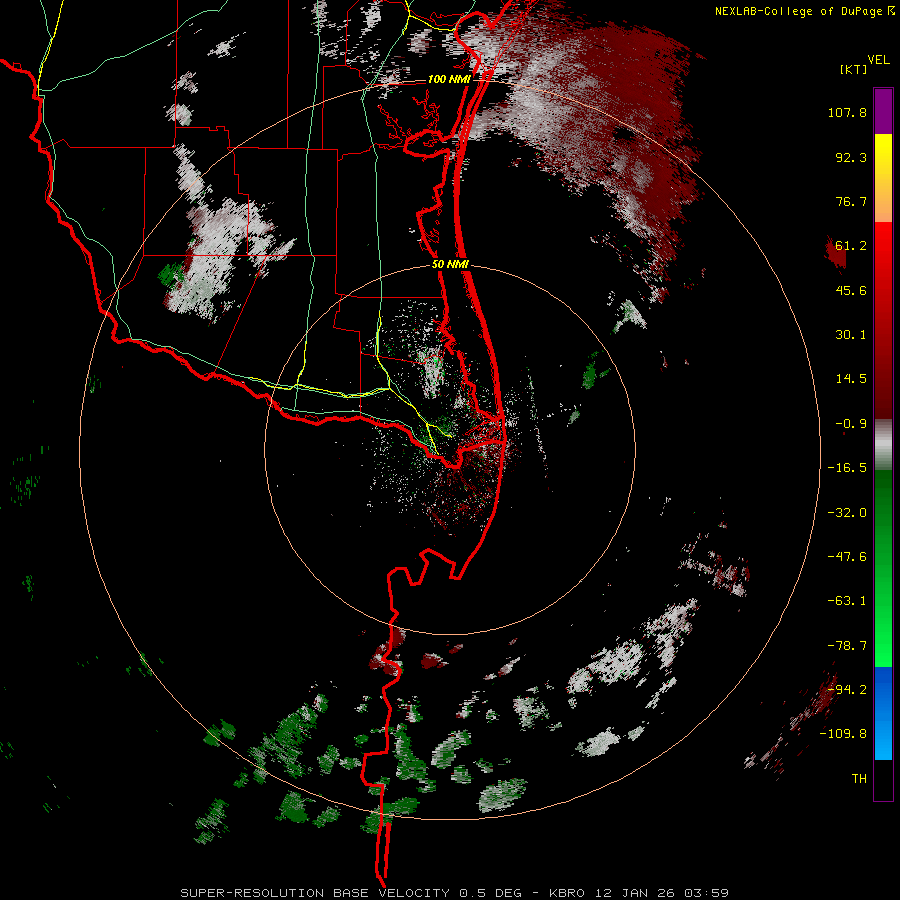The image size is (900, 900).
Task: Select the -0.9 legend value
Action: (851, 424)
